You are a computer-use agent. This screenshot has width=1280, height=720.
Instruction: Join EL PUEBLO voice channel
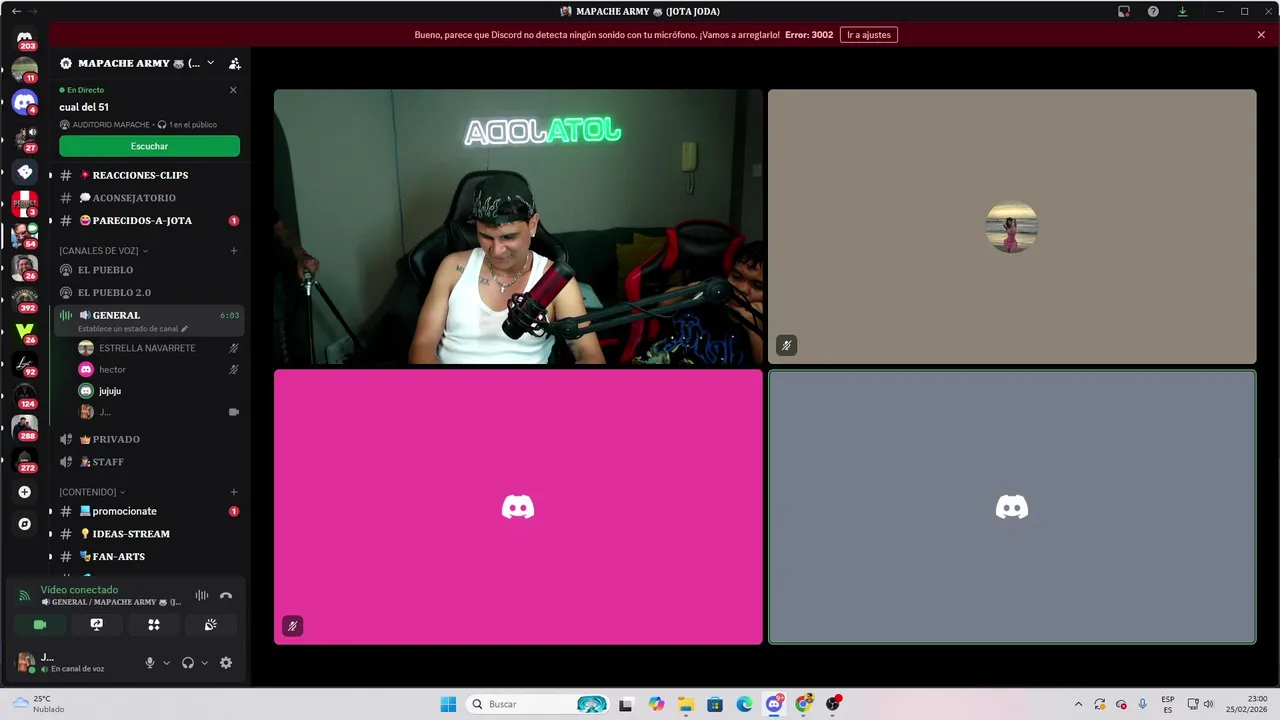(149, 270)
